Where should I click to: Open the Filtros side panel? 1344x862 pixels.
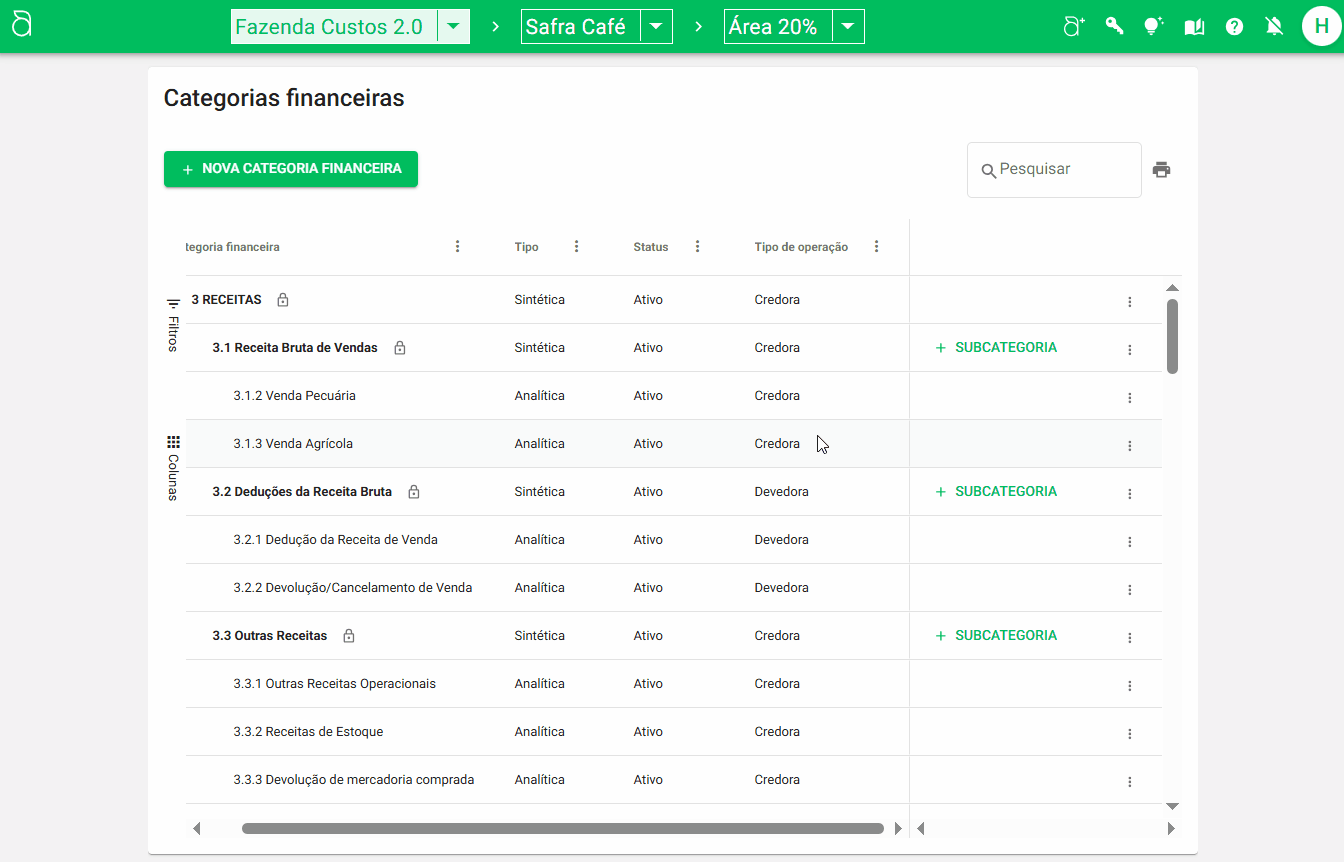(173, 325)
